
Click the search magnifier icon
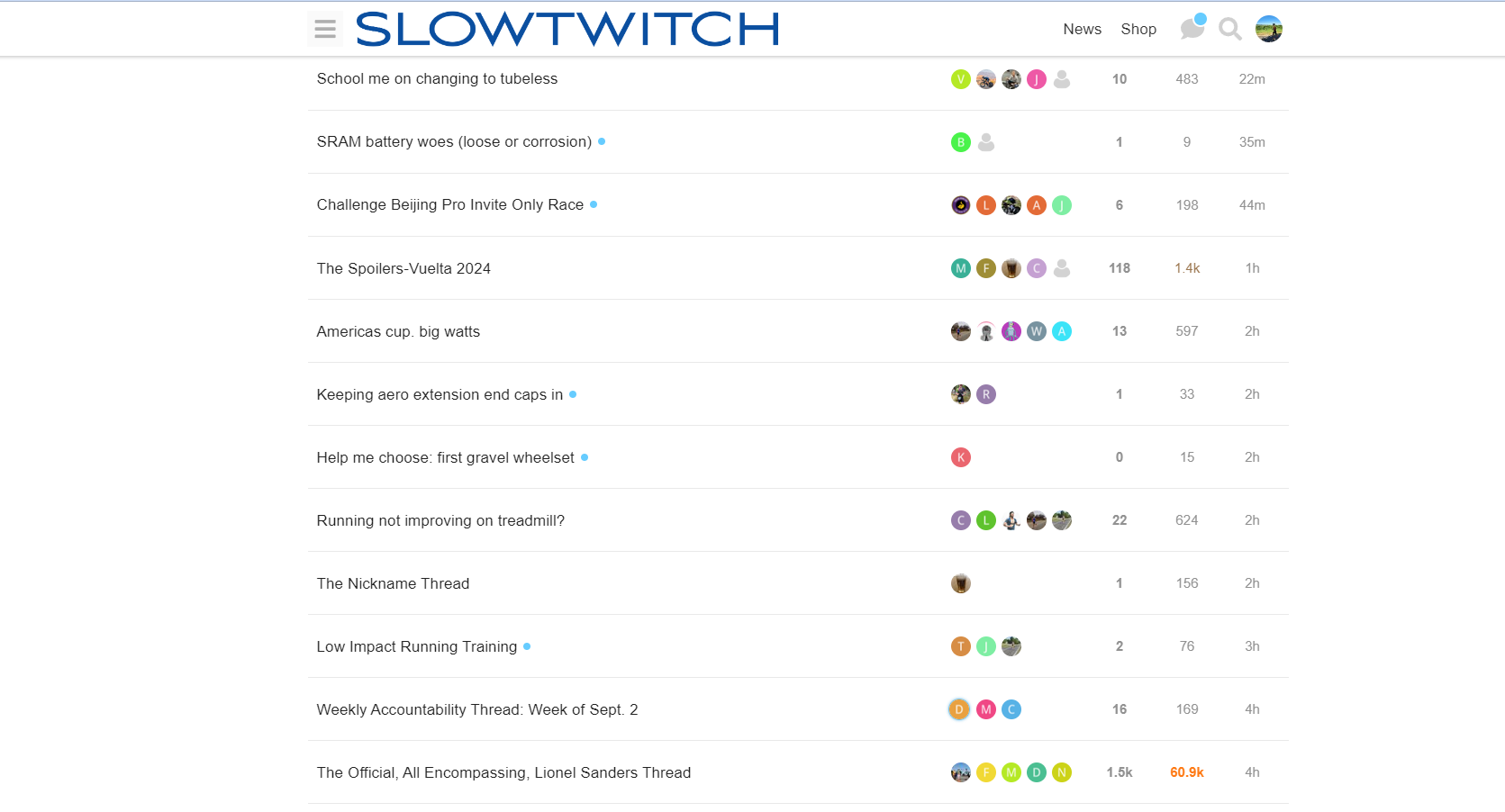pyautogui.click(x=1229, y=30)
